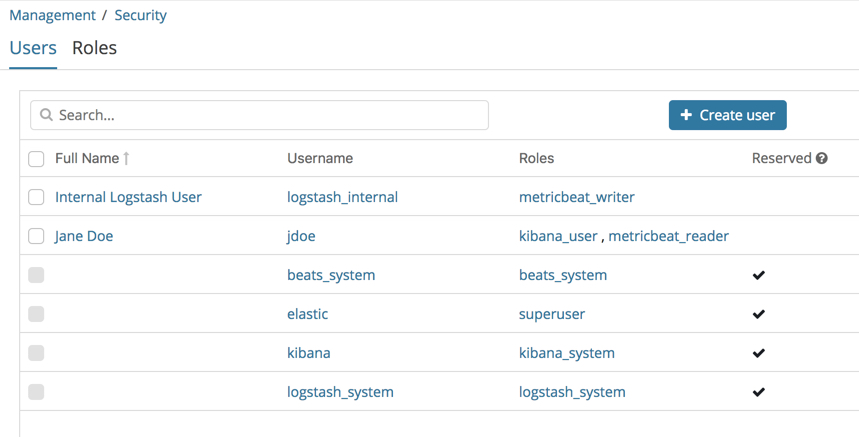Check the Internal Logstash User row checkbox
This screenshot has width=859, height=437.
(36, 197)
